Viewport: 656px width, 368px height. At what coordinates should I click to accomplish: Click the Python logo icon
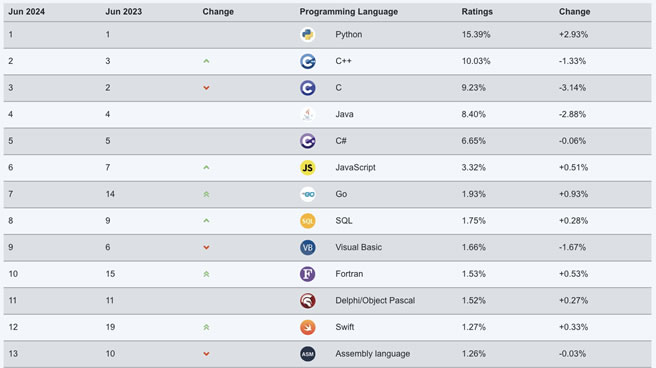[x=308, y=35]
